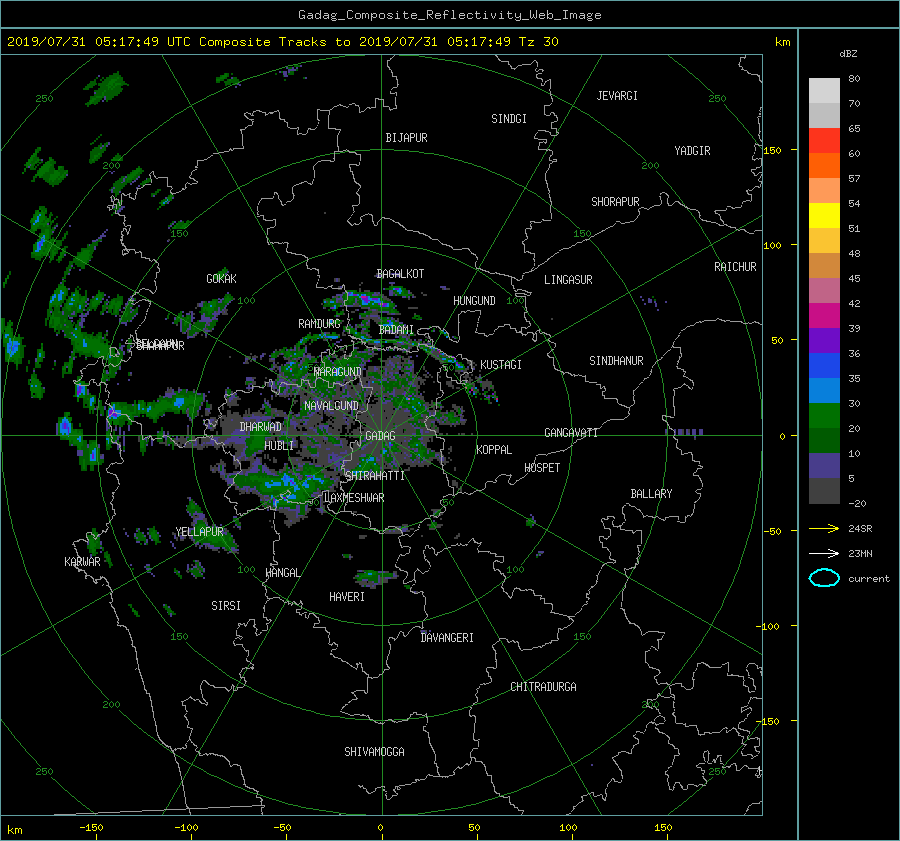Click the CHITRADURGA city label

[x=543, y=687]
